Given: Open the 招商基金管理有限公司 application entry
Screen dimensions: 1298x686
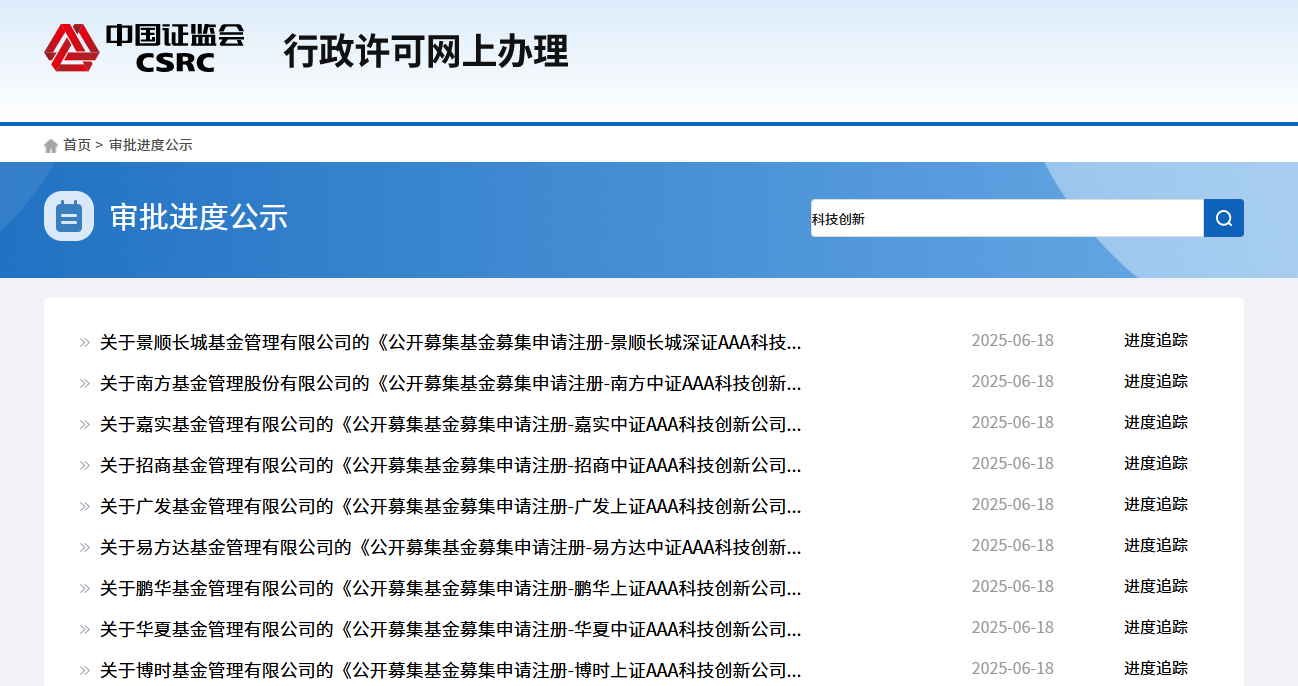Looking at the screenshot, I should pos(451,466).
